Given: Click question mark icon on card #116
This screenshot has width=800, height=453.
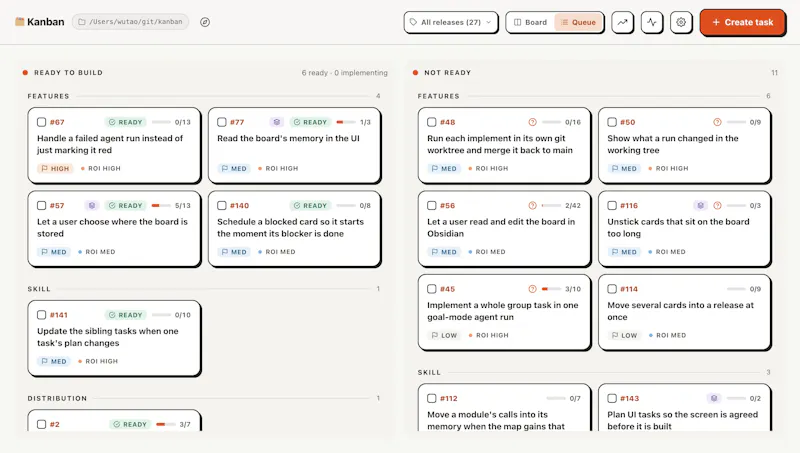Looking at the screenshot, I should click(717, 206).
